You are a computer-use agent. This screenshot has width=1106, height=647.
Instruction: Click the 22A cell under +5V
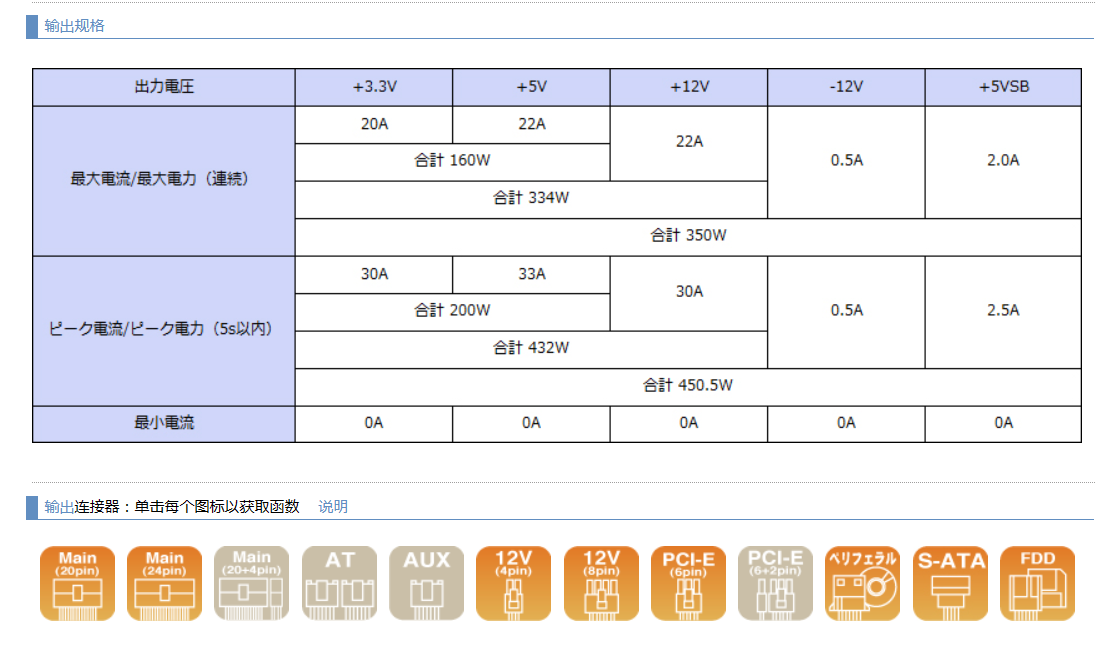[x=531, y=125]
